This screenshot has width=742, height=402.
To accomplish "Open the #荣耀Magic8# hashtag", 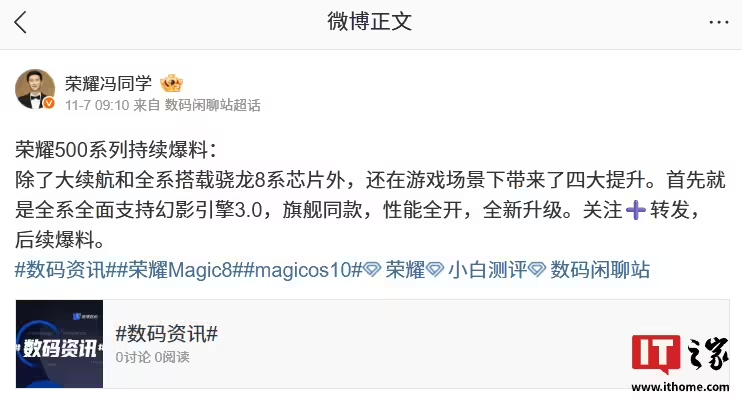I will tap(180, 270).
